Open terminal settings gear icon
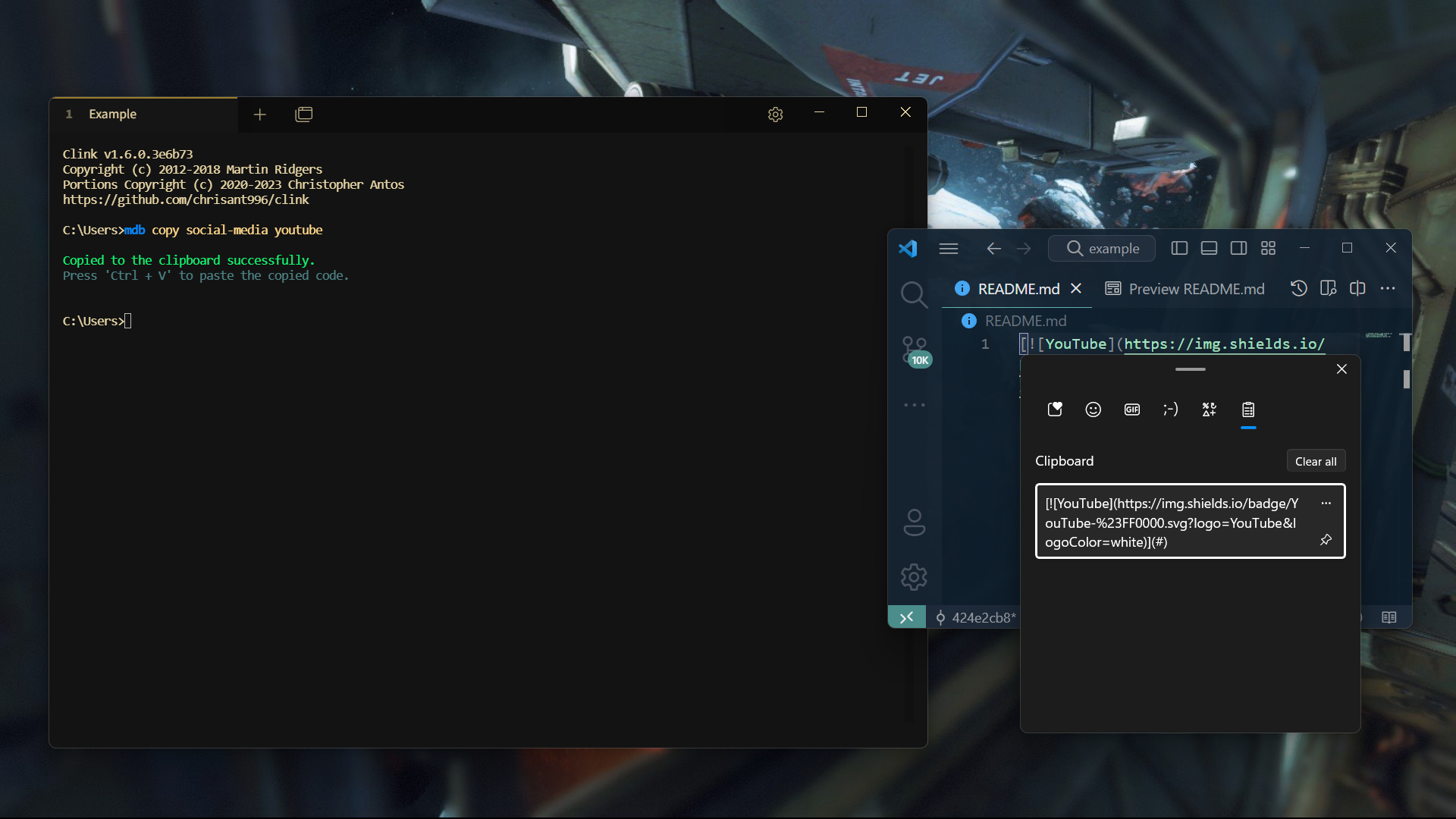The height and width of the screenshot is (819, 1456). [x=775, y=114]
